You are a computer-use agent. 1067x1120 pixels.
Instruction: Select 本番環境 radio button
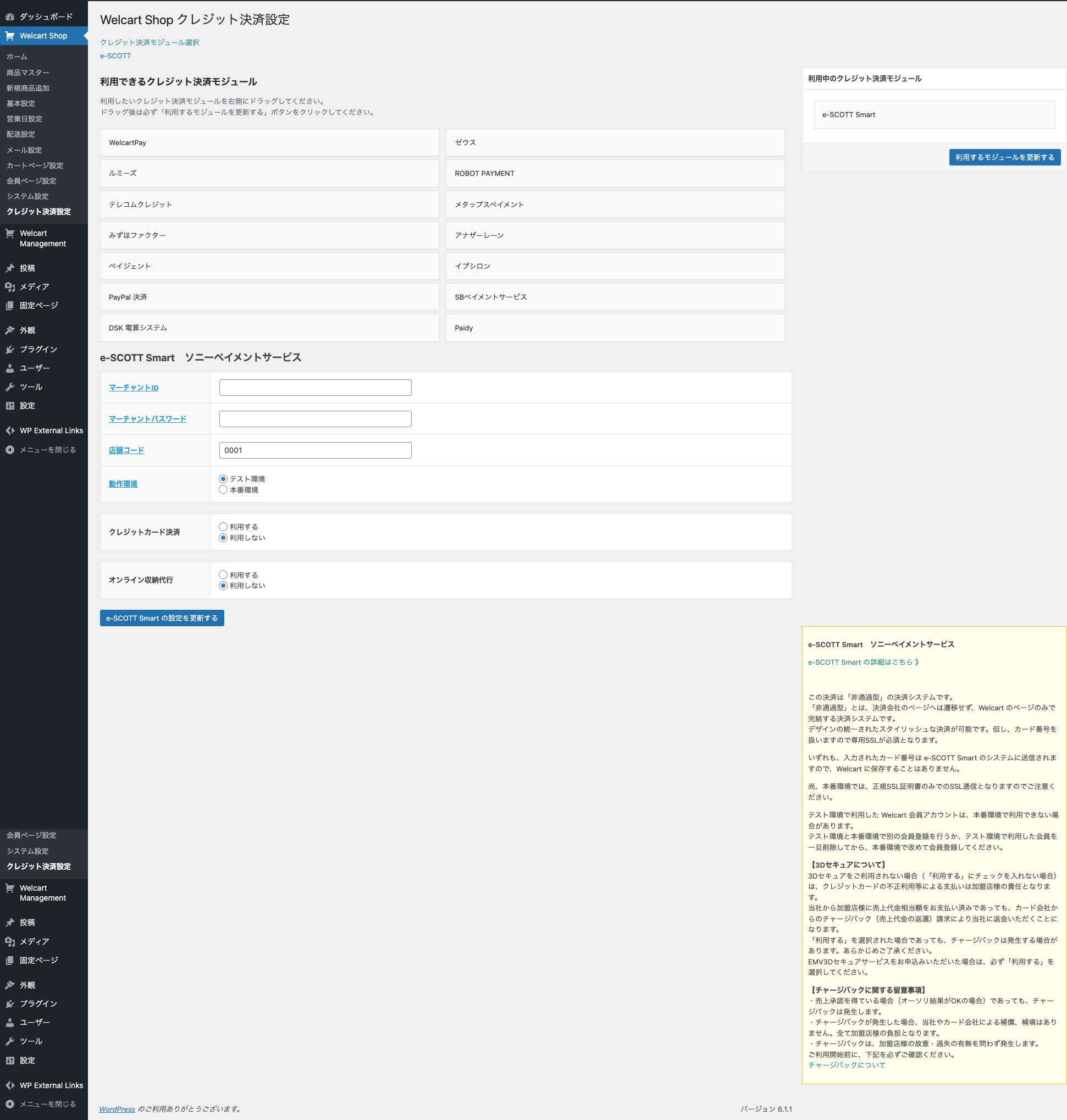[x=223, y=490]
